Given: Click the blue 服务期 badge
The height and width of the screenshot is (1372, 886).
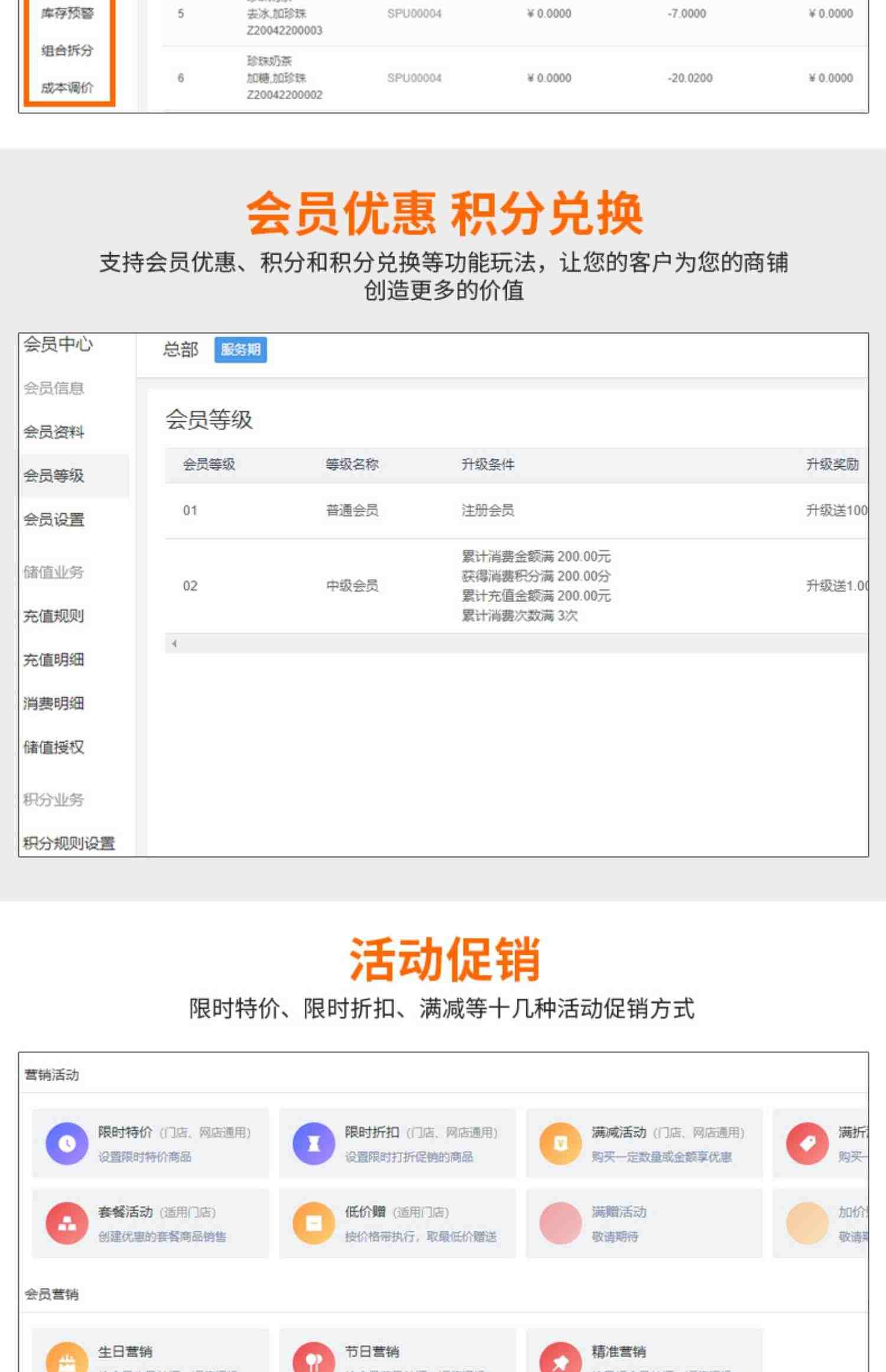Looking at the screenshot, I should point(240,350).
